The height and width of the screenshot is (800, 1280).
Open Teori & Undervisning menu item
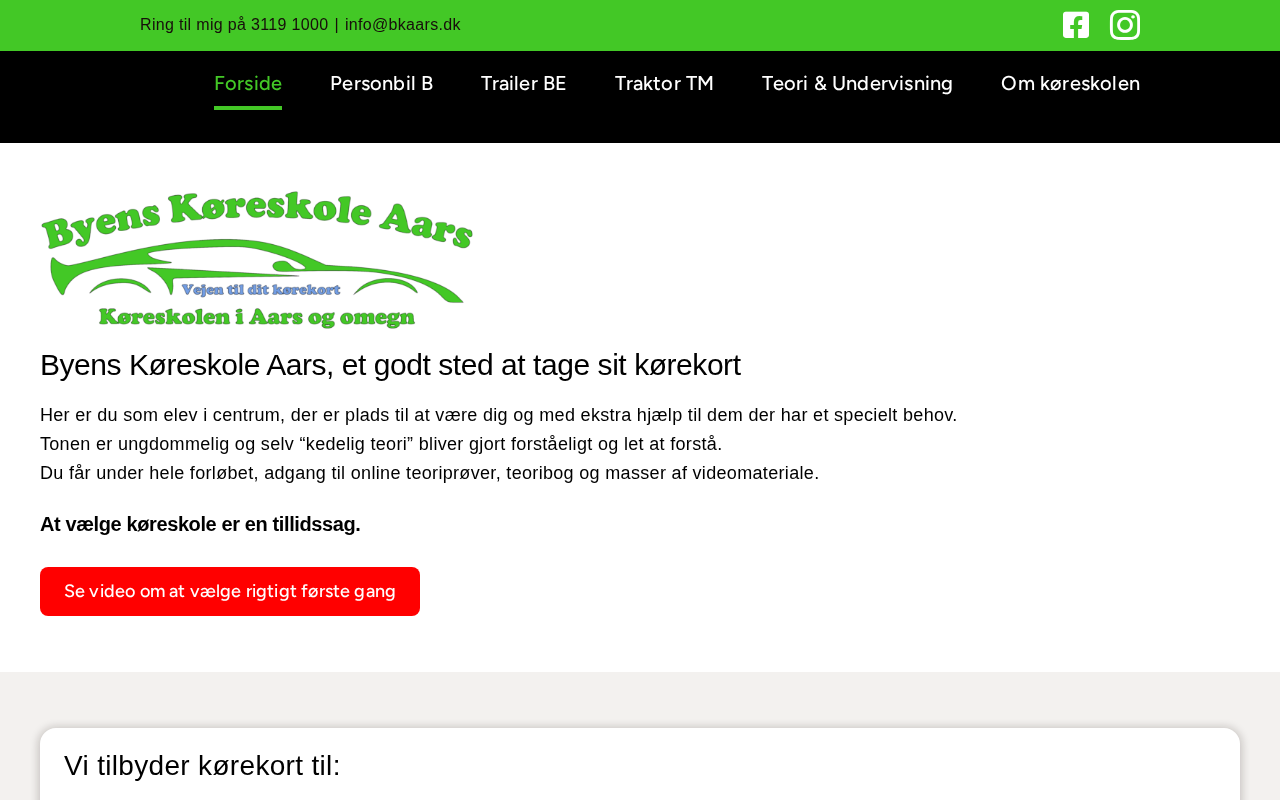pos(857,83)
